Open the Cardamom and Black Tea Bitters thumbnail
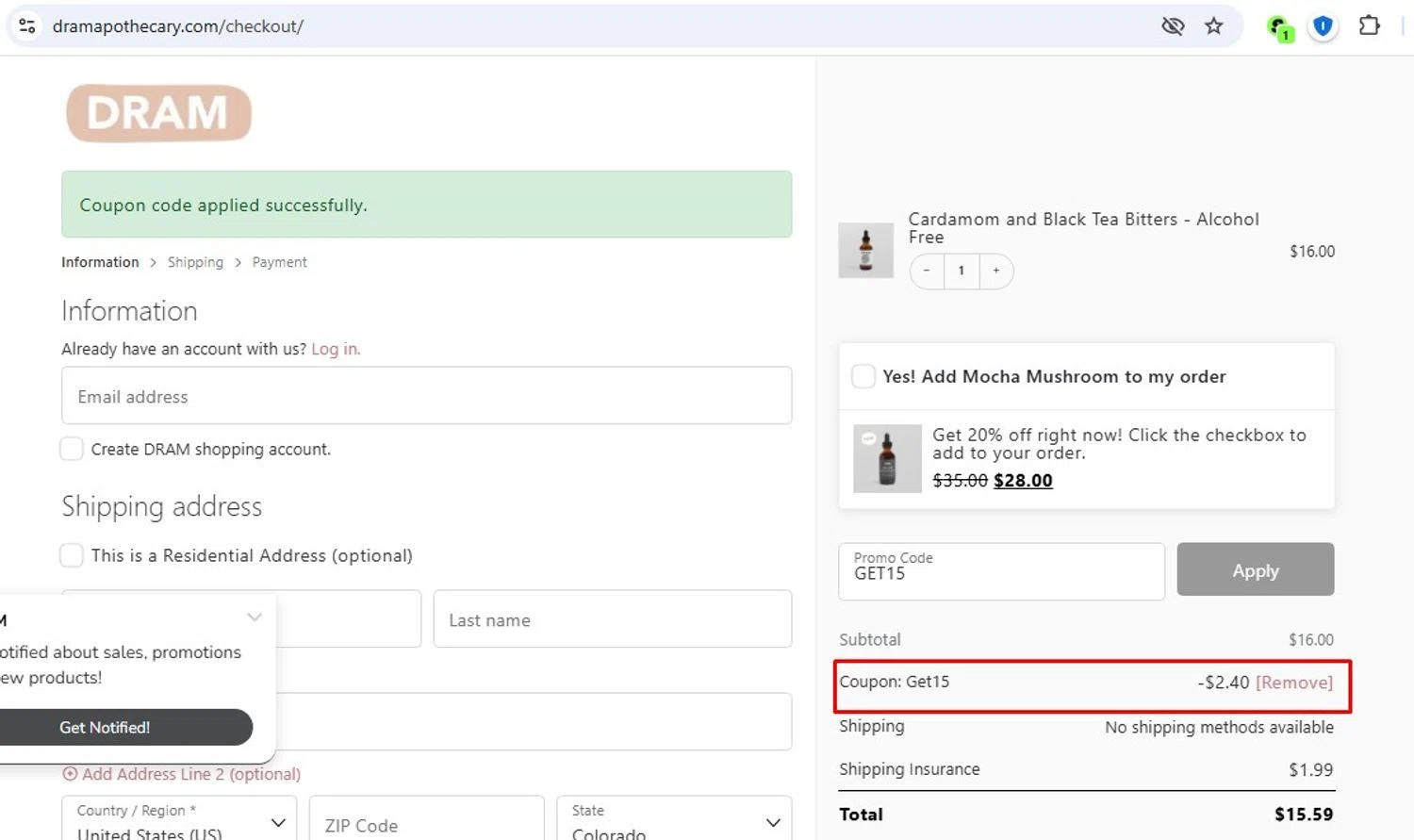Image resolution: width=1414 pixels, height=840 pixels. coord(865,251)
